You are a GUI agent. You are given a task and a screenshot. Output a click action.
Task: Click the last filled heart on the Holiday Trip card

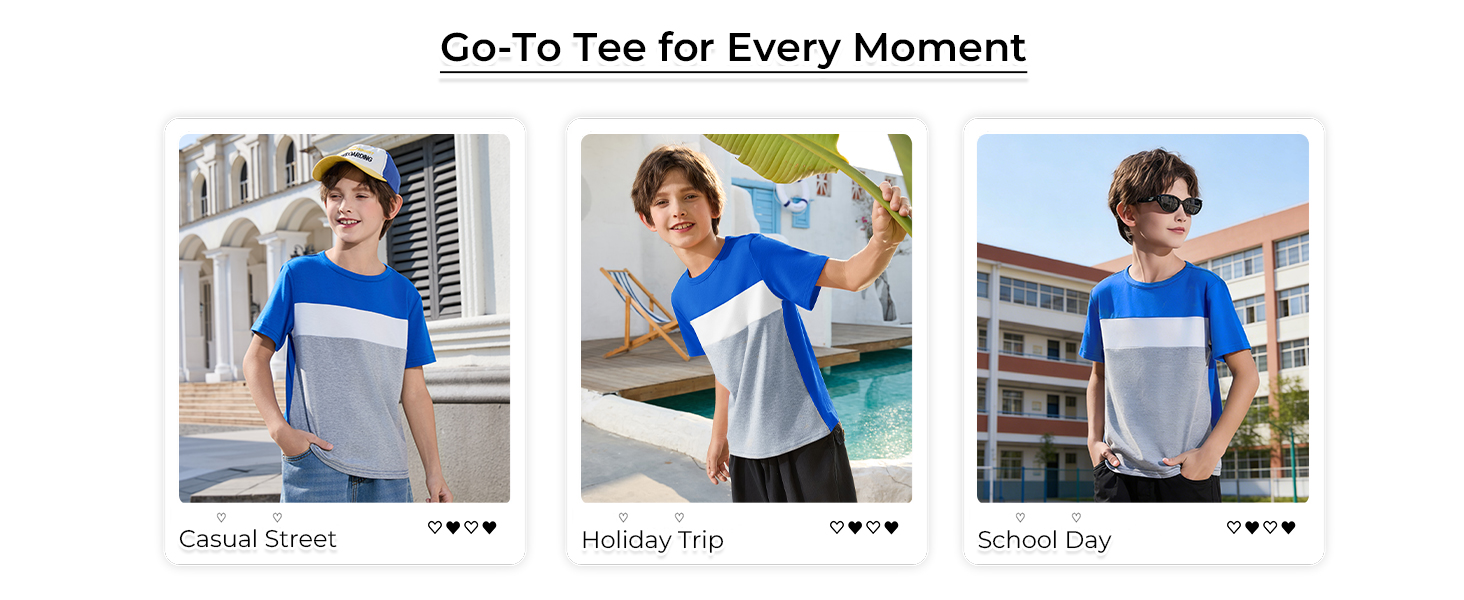[891, 527]
